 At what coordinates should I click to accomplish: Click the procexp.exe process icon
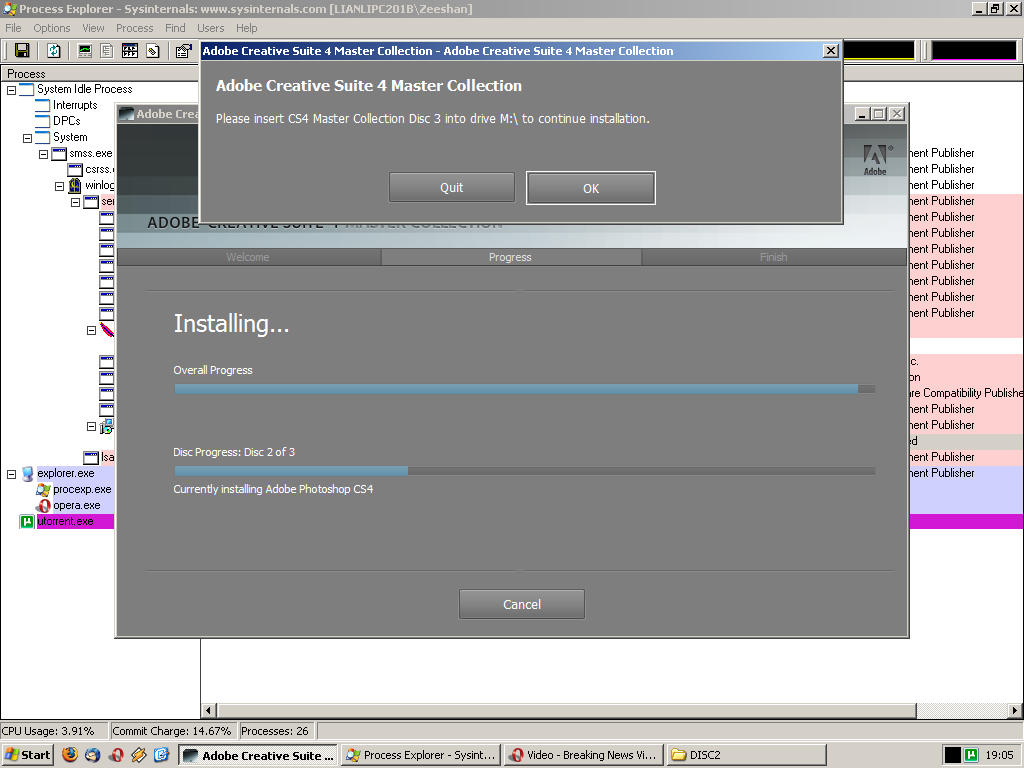[43, 489]
